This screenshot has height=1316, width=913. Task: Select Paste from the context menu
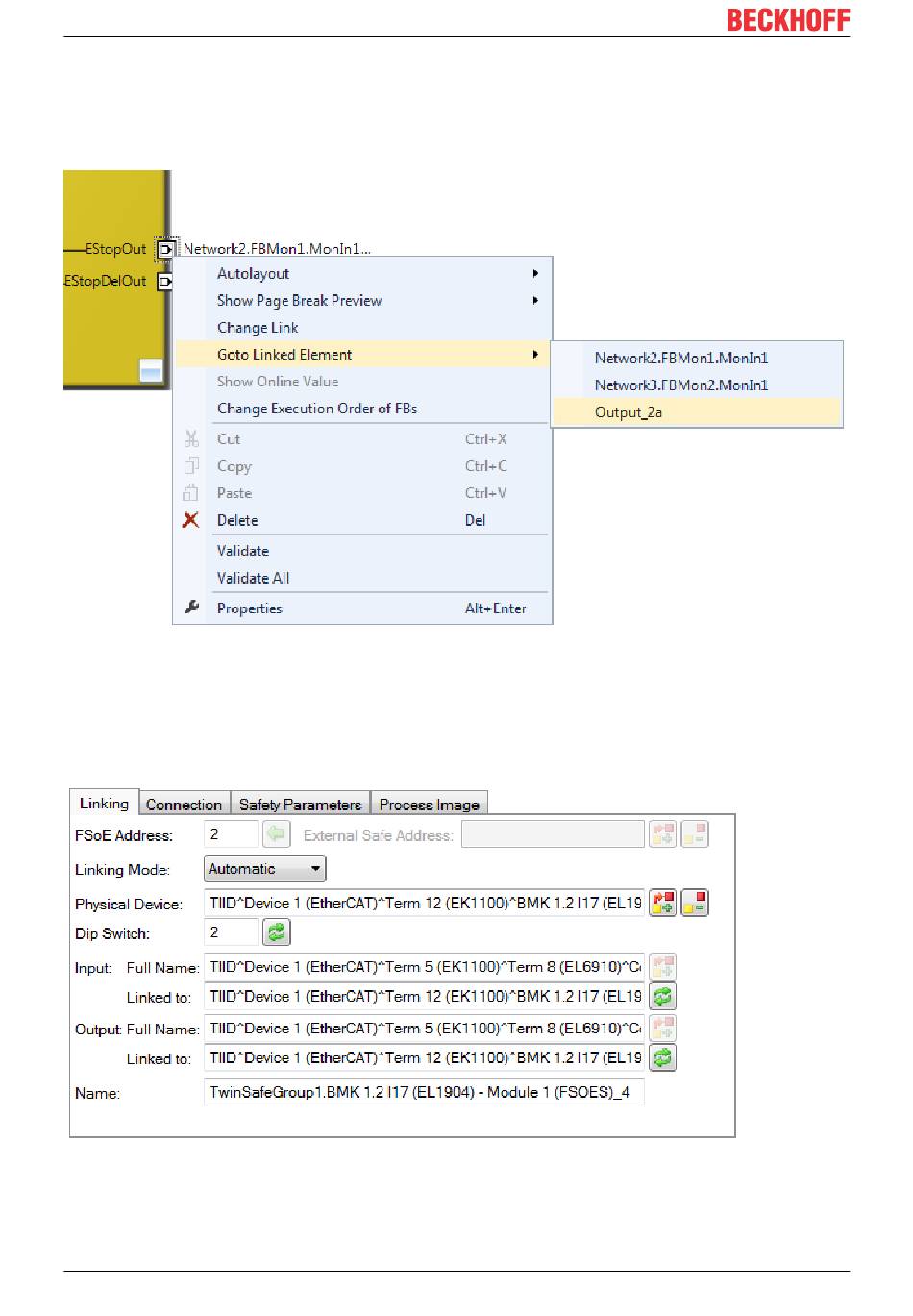pyautogui.click(x=363, y=493)
